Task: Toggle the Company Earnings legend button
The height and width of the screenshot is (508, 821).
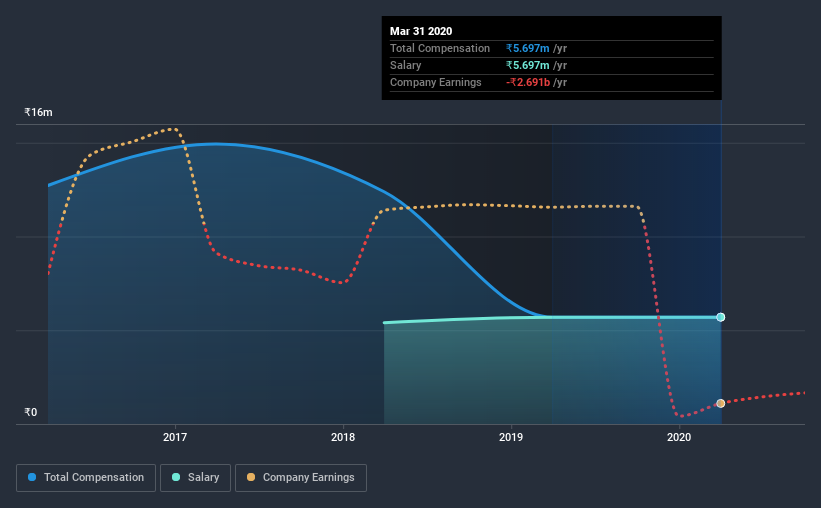Action: pyautogui.click(x=301, y=478)
